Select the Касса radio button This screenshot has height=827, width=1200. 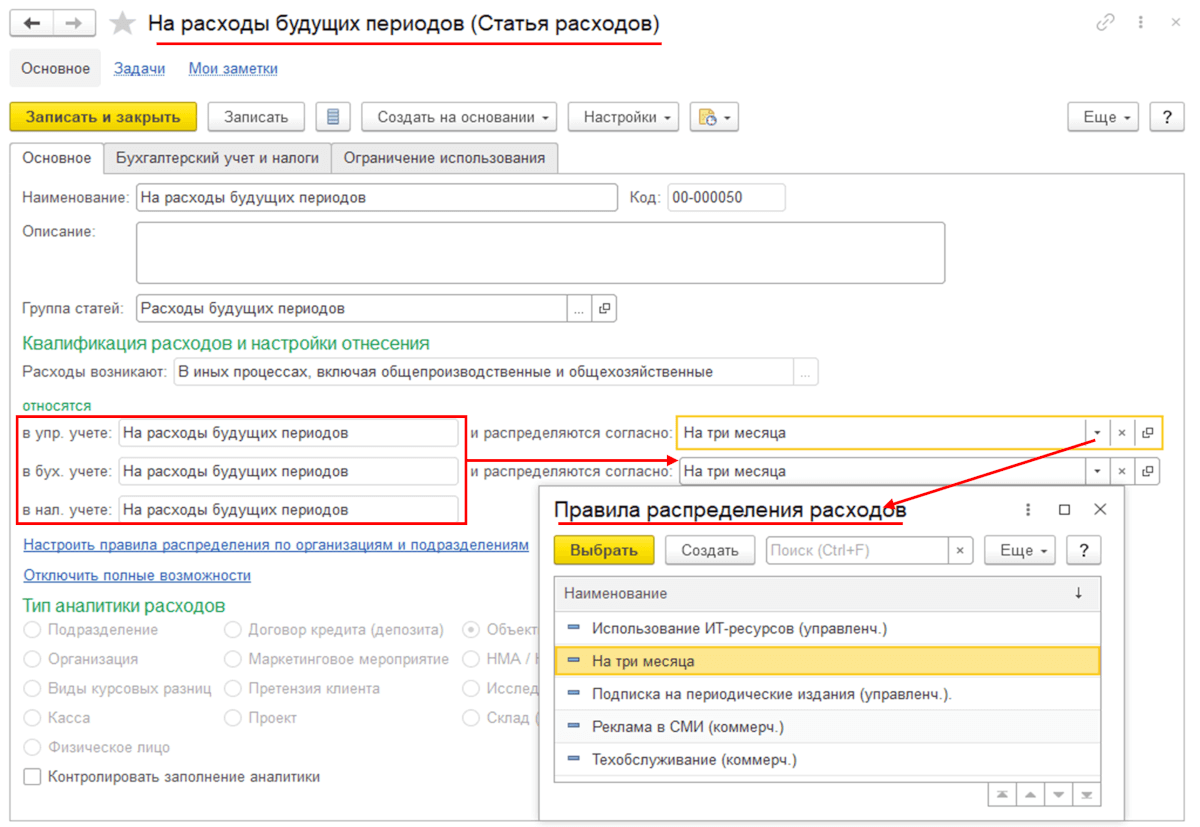point(32,718)
